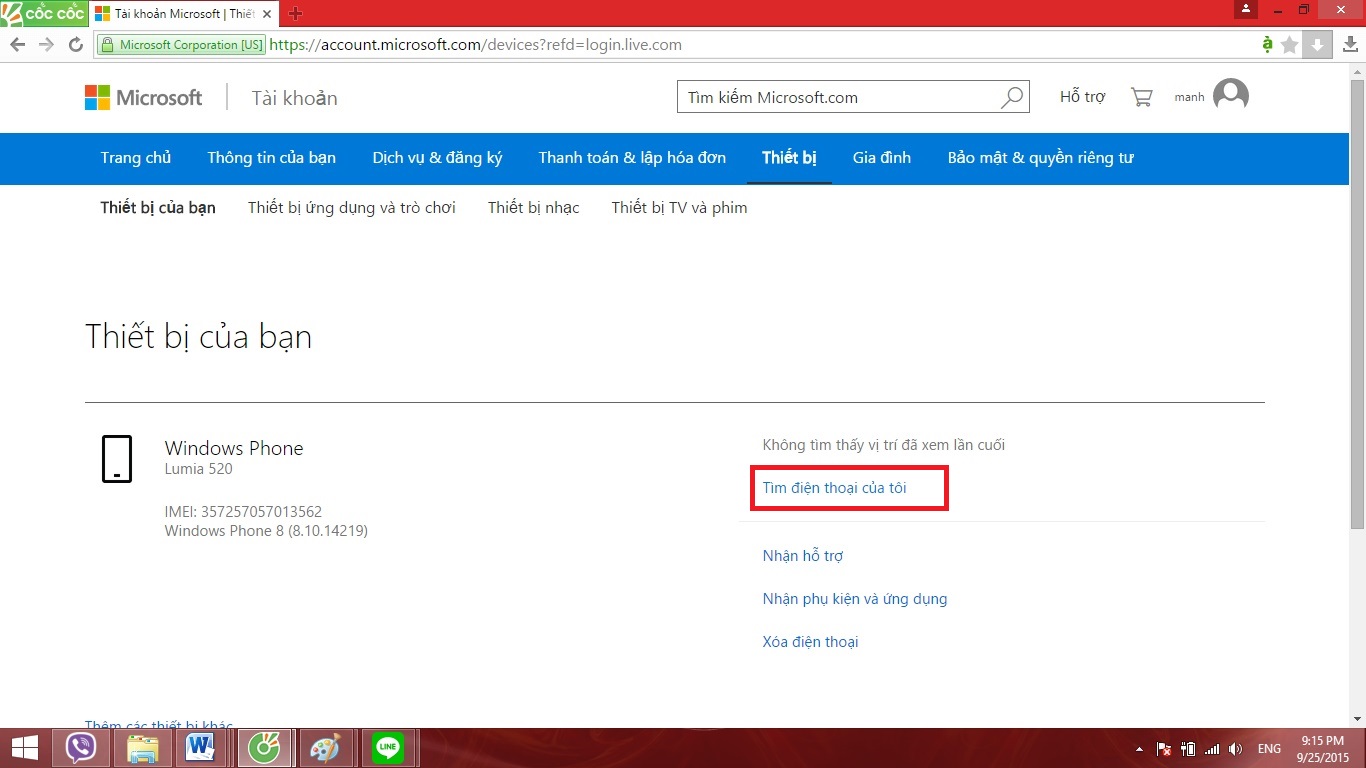Click the Nhận hỗ trợ link

click(803, 556)
